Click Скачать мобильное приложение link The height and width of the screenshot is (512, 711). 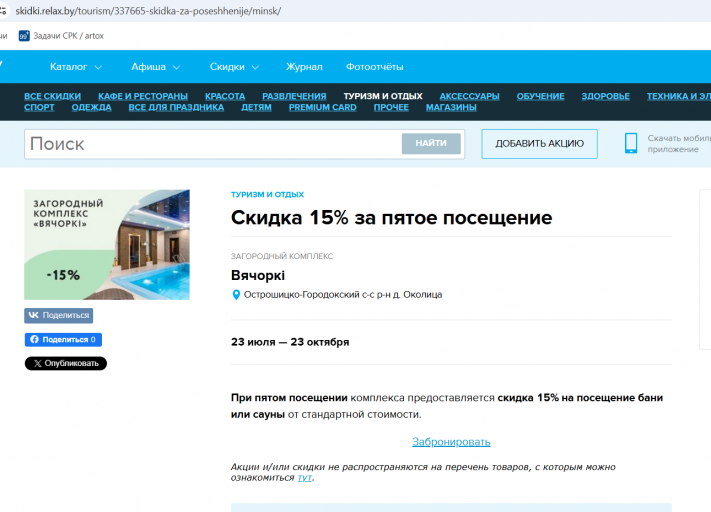click(679, 144)
